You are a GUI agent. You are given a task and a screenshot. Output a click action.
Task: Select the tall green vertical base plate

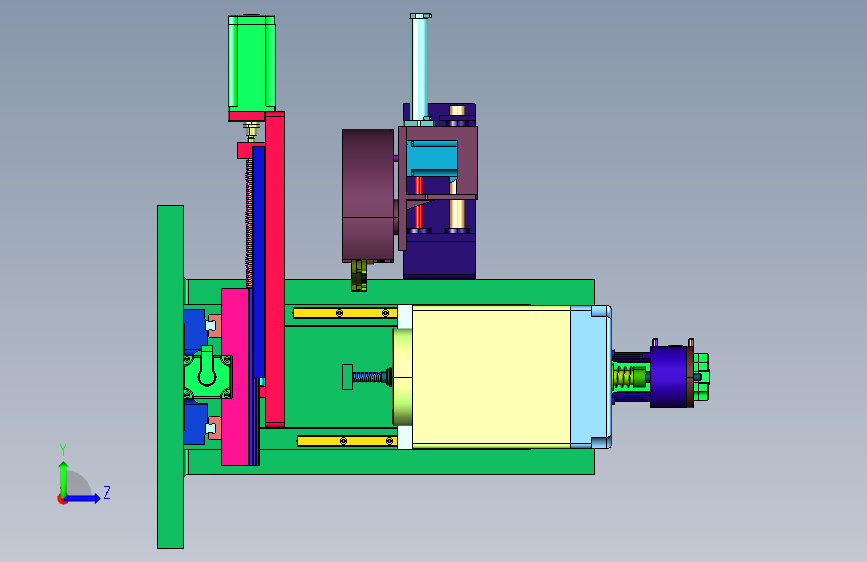(x=170, y=377)
